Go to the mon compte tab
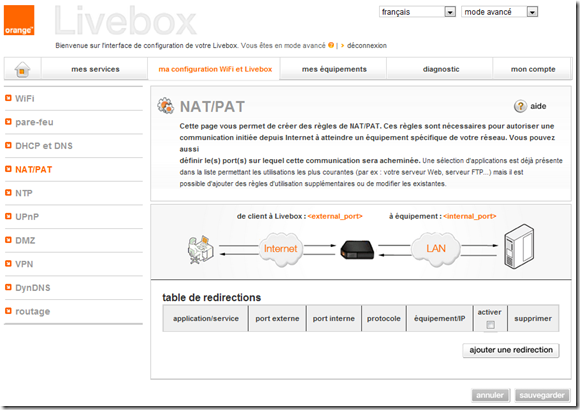Viewport: 580px width, 410px height. (x=533, y=69)
